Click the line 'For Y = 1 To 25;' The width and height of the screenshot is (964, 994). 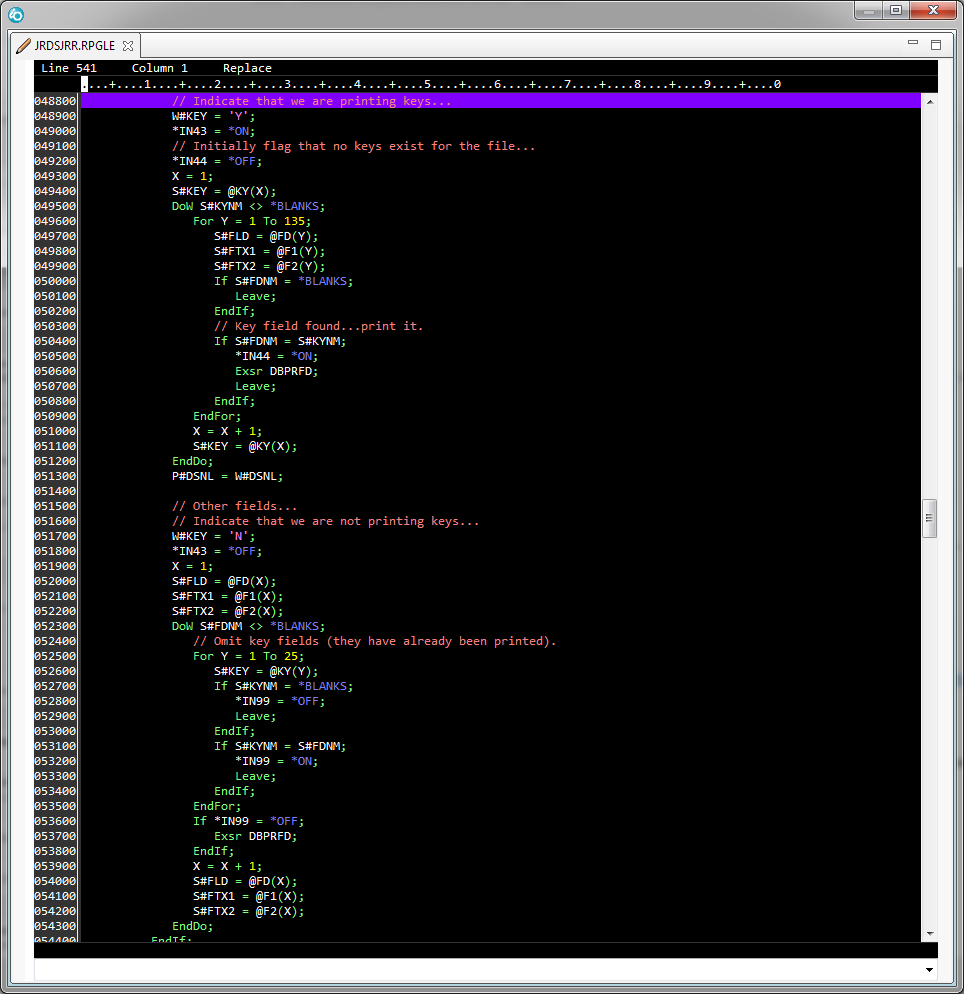(248, 656)
